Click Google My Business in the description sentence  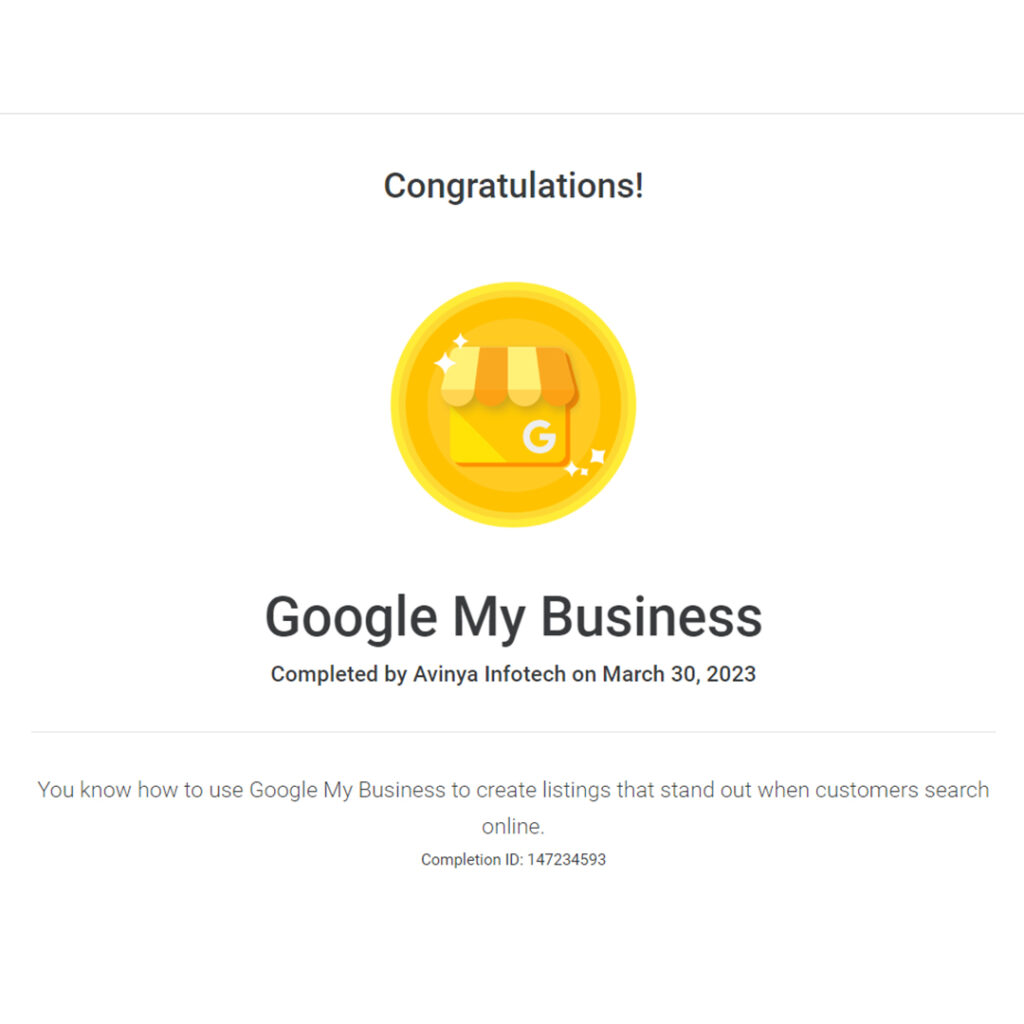(x=347, y=790)
